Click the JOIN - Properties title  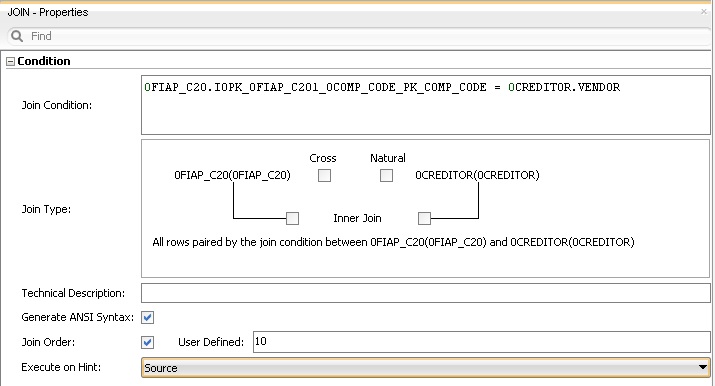pyautogui.click(x=48, y=12)
